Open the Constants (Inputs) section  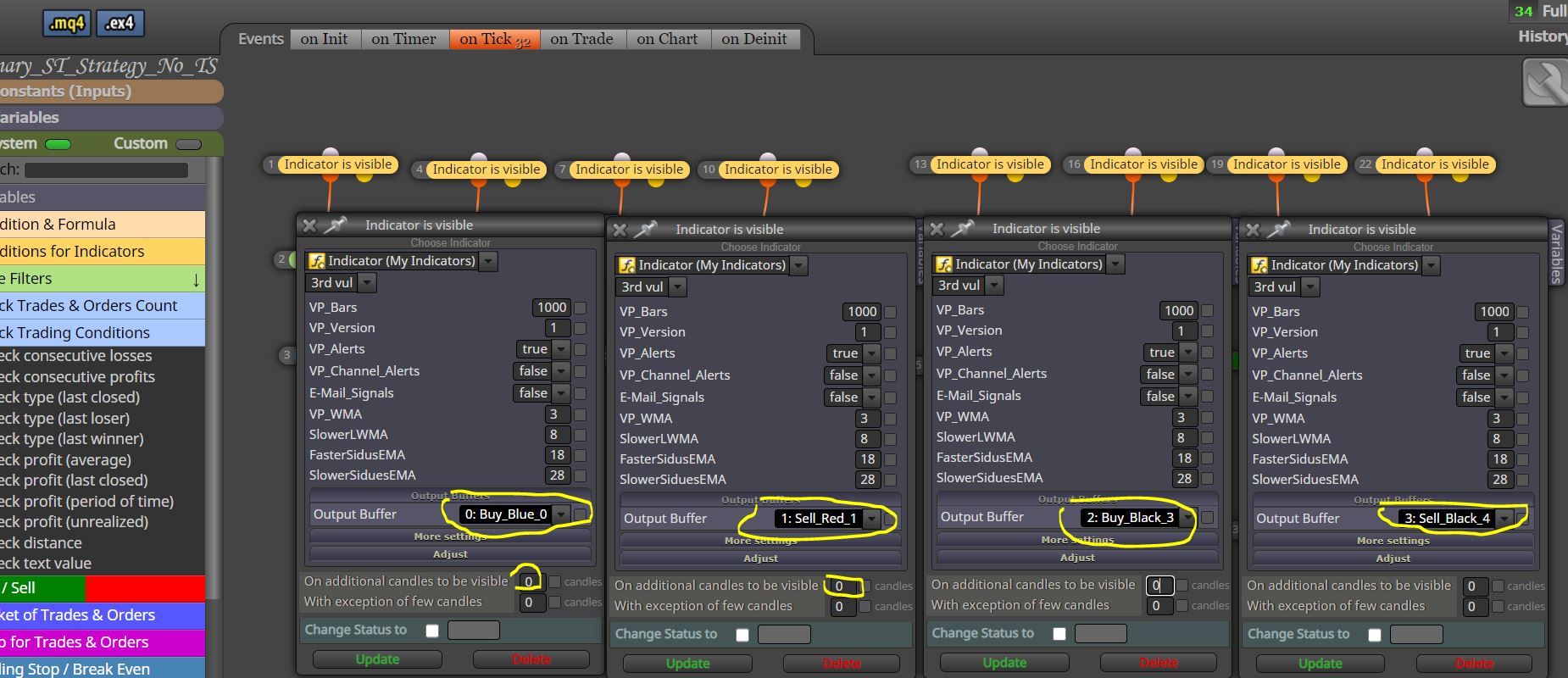click(111, 92)
